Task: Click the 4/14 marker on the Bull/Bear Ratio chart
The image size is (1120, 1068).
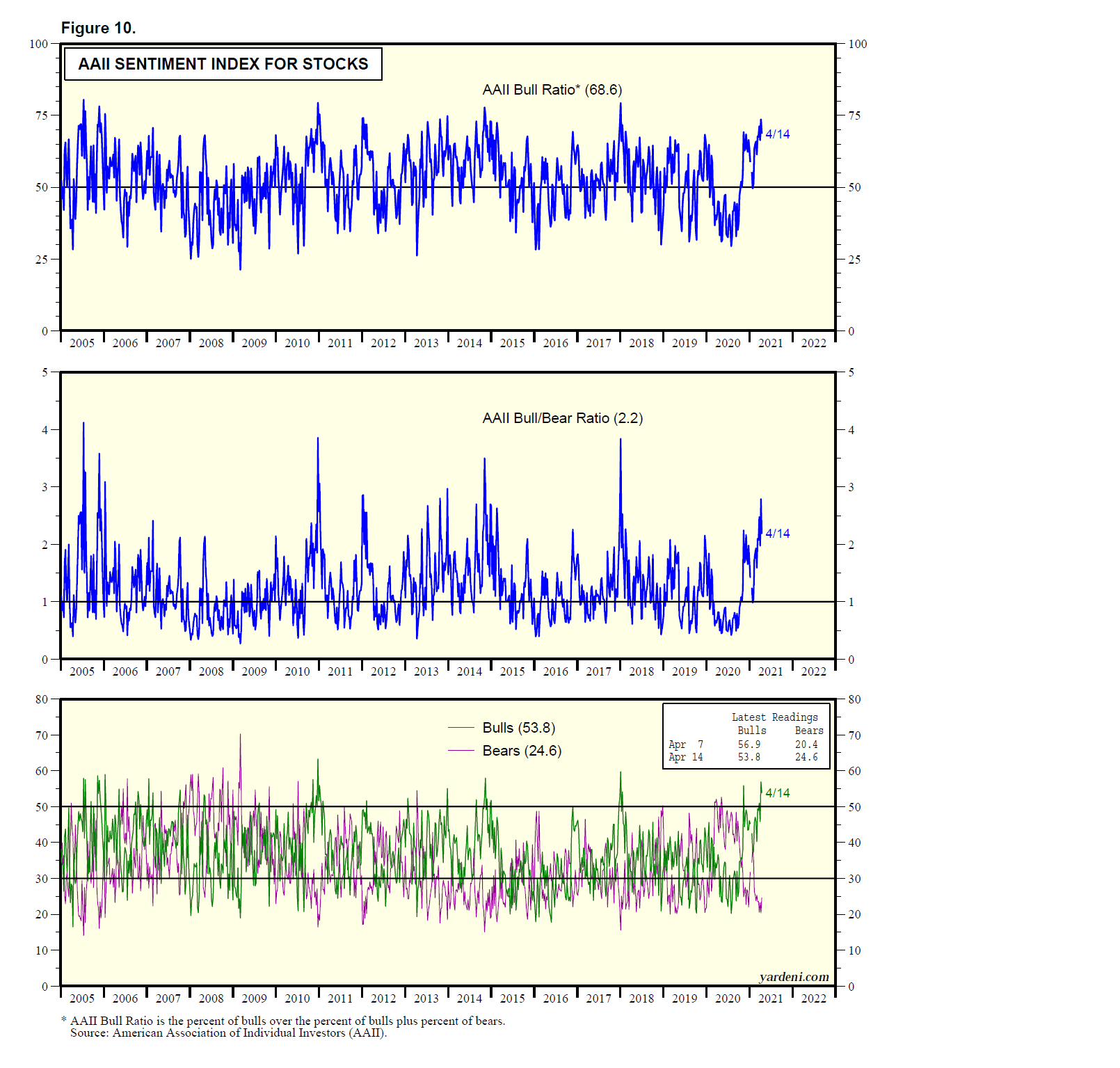Action: (777, 534)
